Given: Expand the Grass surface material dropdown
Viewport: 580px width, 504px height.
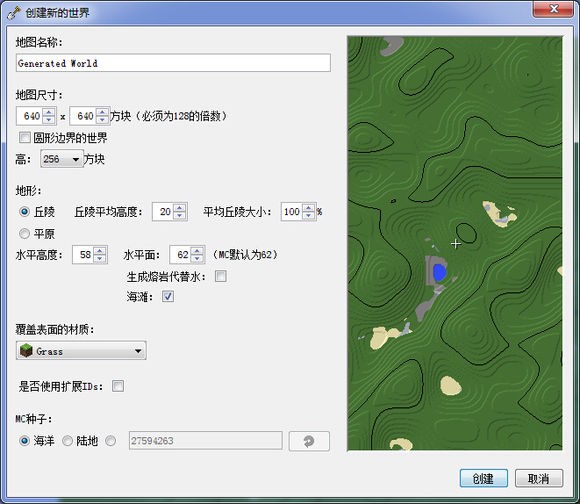Looking at the screenshot, I should (x=81, y=351).
